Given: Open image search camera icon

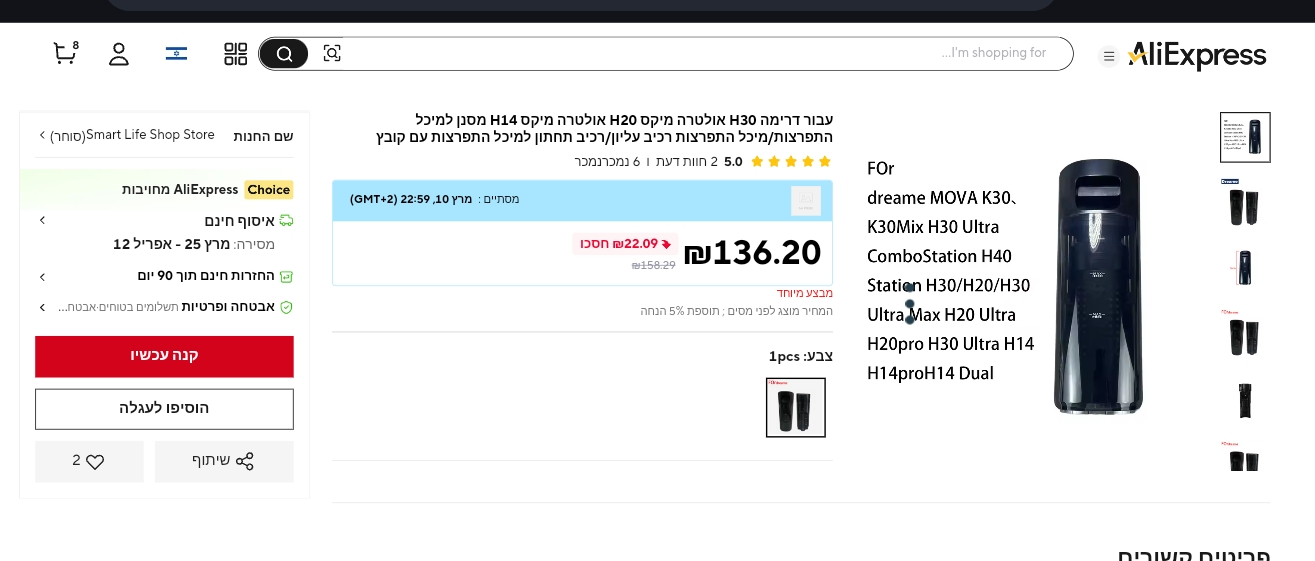Looking at the screenshot, I should 332,54.
